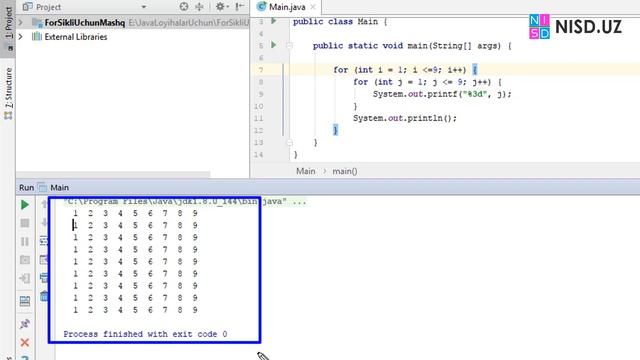This screenshot has height=360, width=640.
Task: Click the Run panel label
Action: [x=27, y=188]
